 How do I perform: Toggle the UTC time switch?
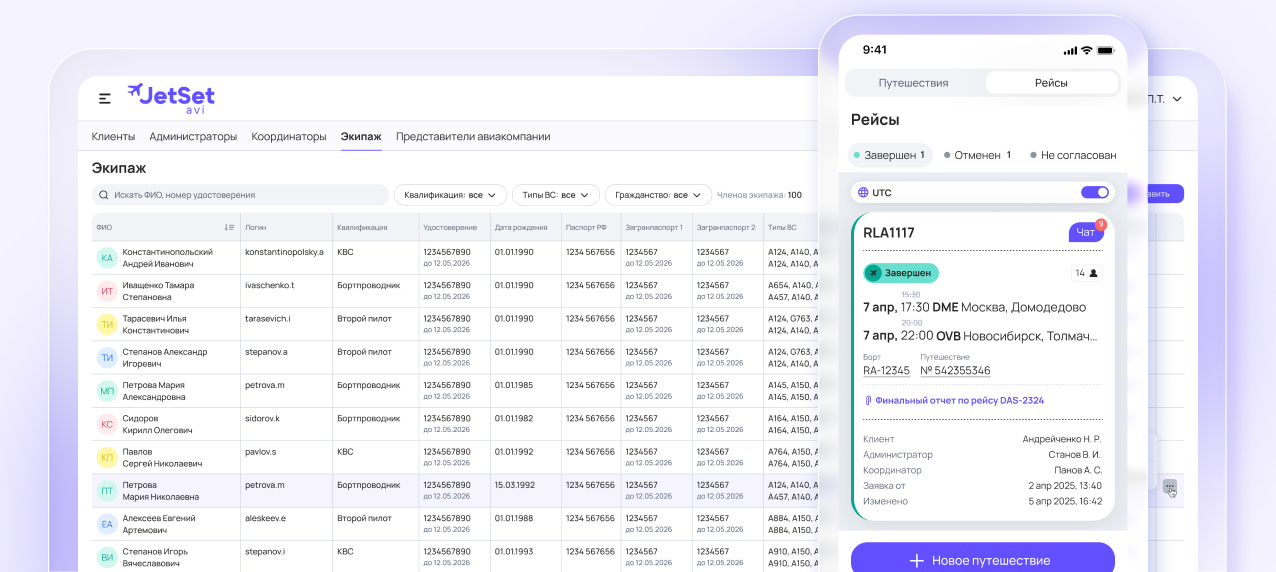click(1095, 192)
